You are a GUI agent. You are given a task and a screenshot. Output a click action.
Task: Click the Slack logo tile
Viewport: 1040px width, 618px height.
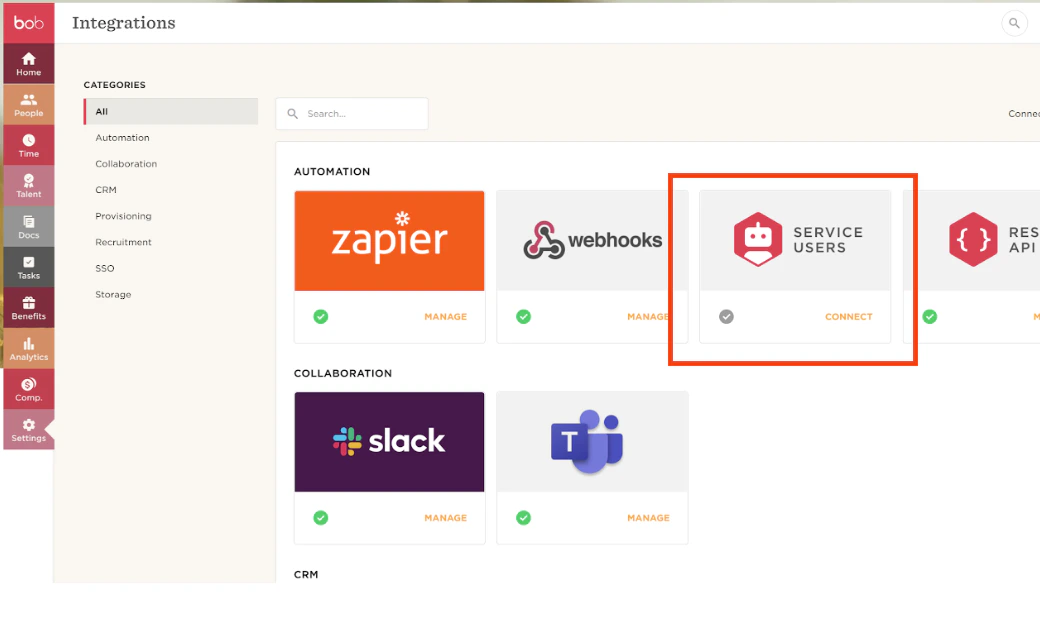click(389, 442)
